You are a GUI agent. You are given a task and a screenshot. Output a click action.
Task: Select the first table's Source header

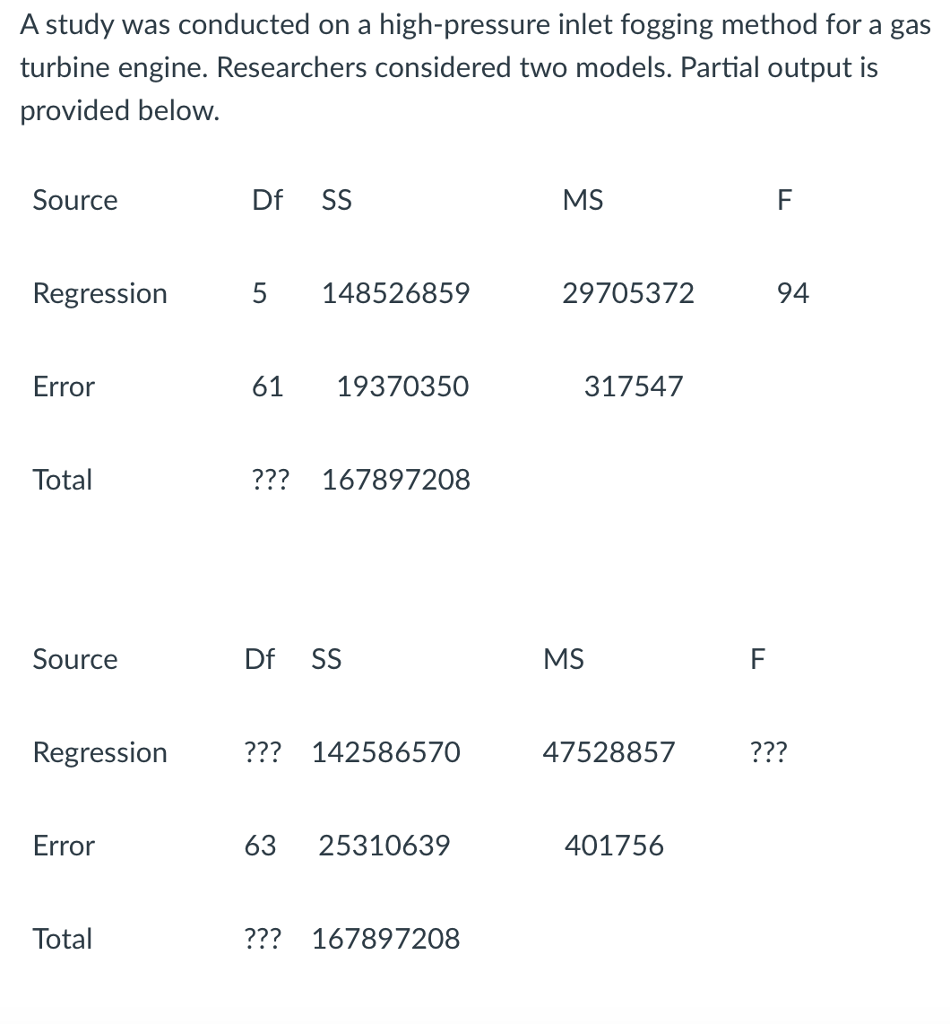coord(75,200)
